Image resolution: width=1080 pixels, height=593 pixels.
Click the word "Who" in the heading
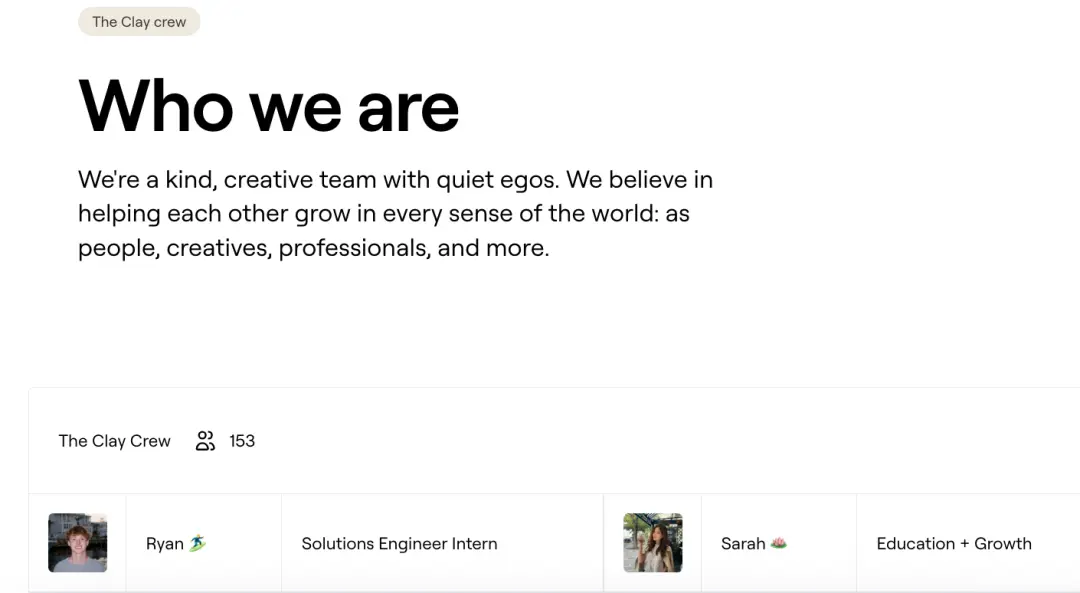[x=155, y=105]
